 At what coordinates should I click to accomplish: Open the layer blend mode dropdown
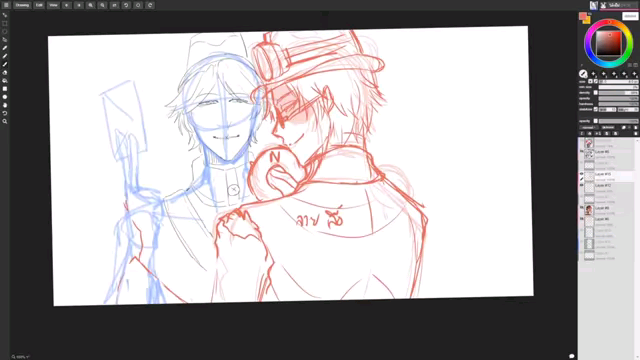click(588, 127)
